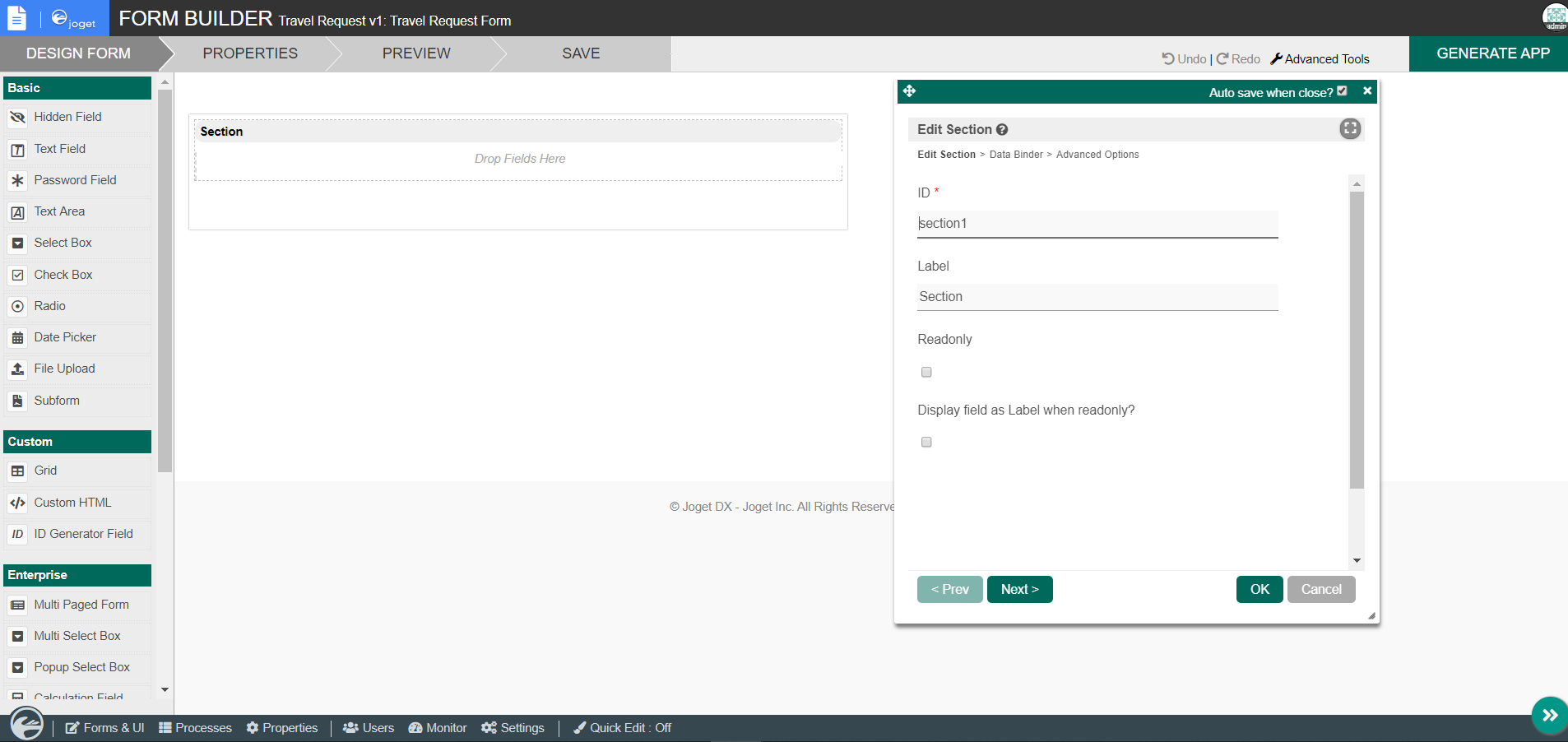Click the File Upload icon
This screenshot has width=1568, height=742.
click(17, 369)
